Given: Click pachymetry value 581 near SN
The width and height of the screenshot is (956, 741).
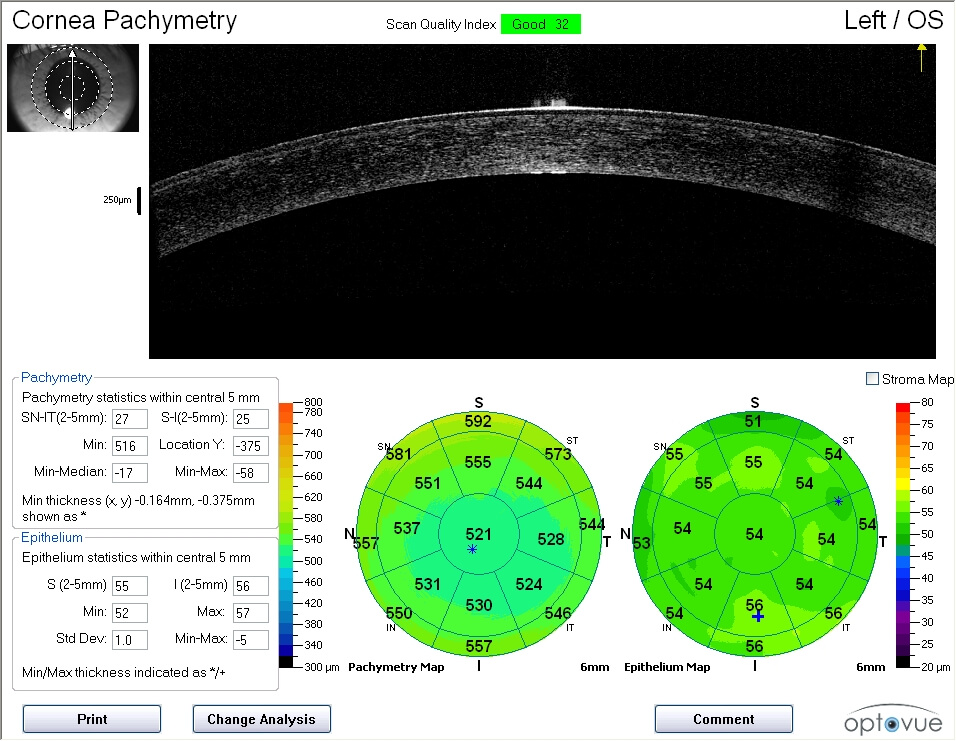Looking at the screenshot, I should click(x=398, y=454).
